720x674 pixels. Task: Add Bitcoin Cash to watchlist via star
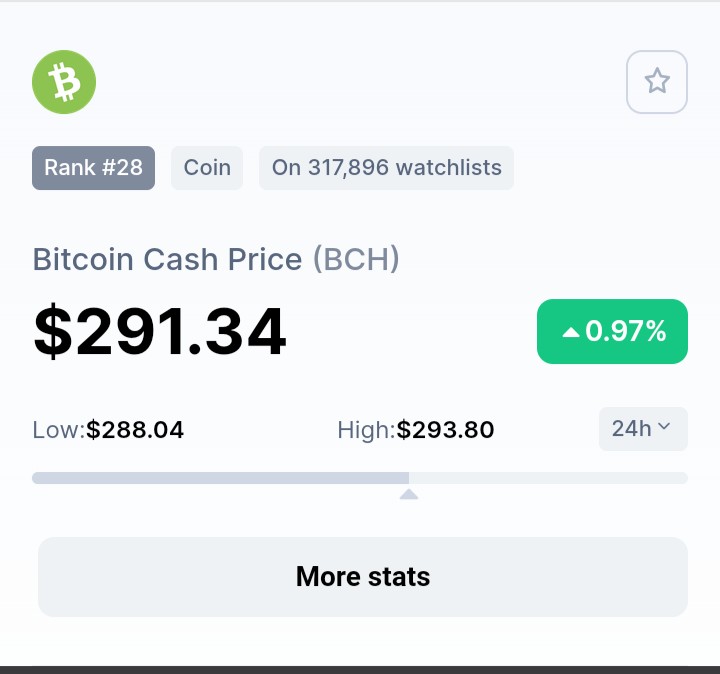(x=657, y=82)
